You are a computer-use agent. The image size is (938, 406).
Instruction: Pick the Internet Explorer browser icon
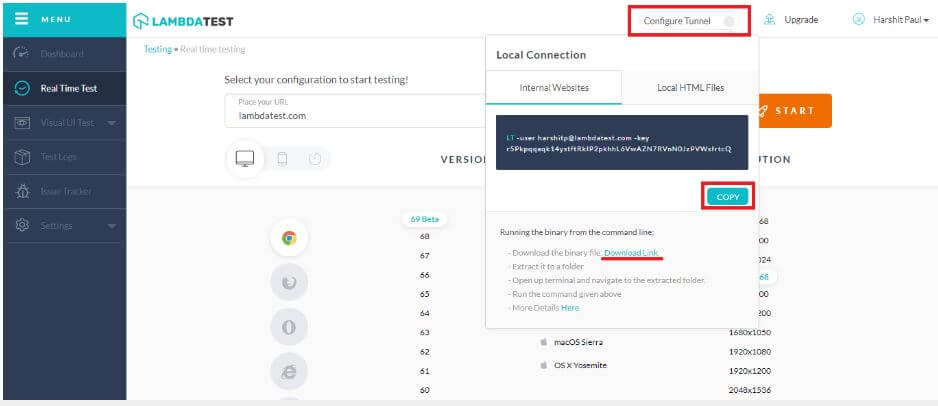(288, 372)
